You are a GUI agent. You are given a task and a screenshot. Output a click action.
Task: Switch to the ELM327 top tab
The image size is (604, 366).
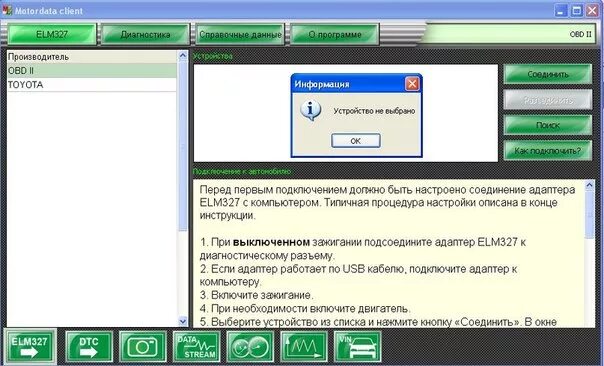52,34
